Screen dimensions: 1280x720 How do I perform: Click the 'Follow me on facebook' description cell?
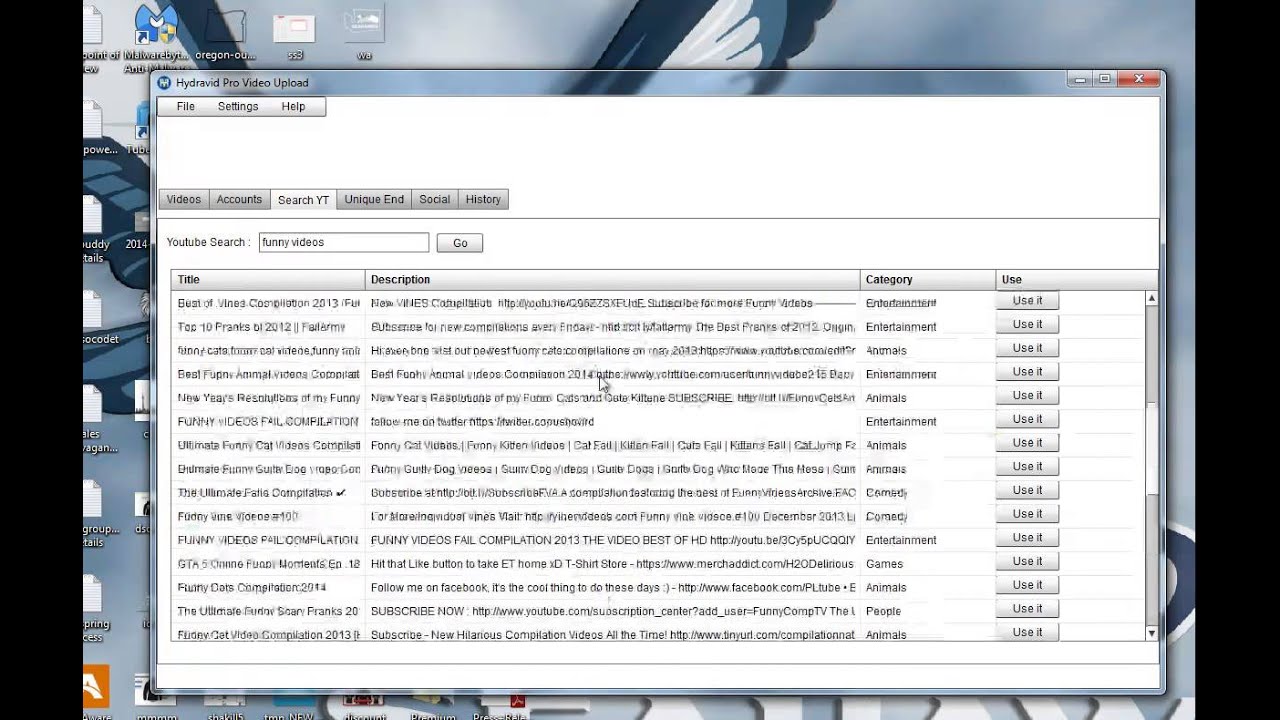point(612,588)
